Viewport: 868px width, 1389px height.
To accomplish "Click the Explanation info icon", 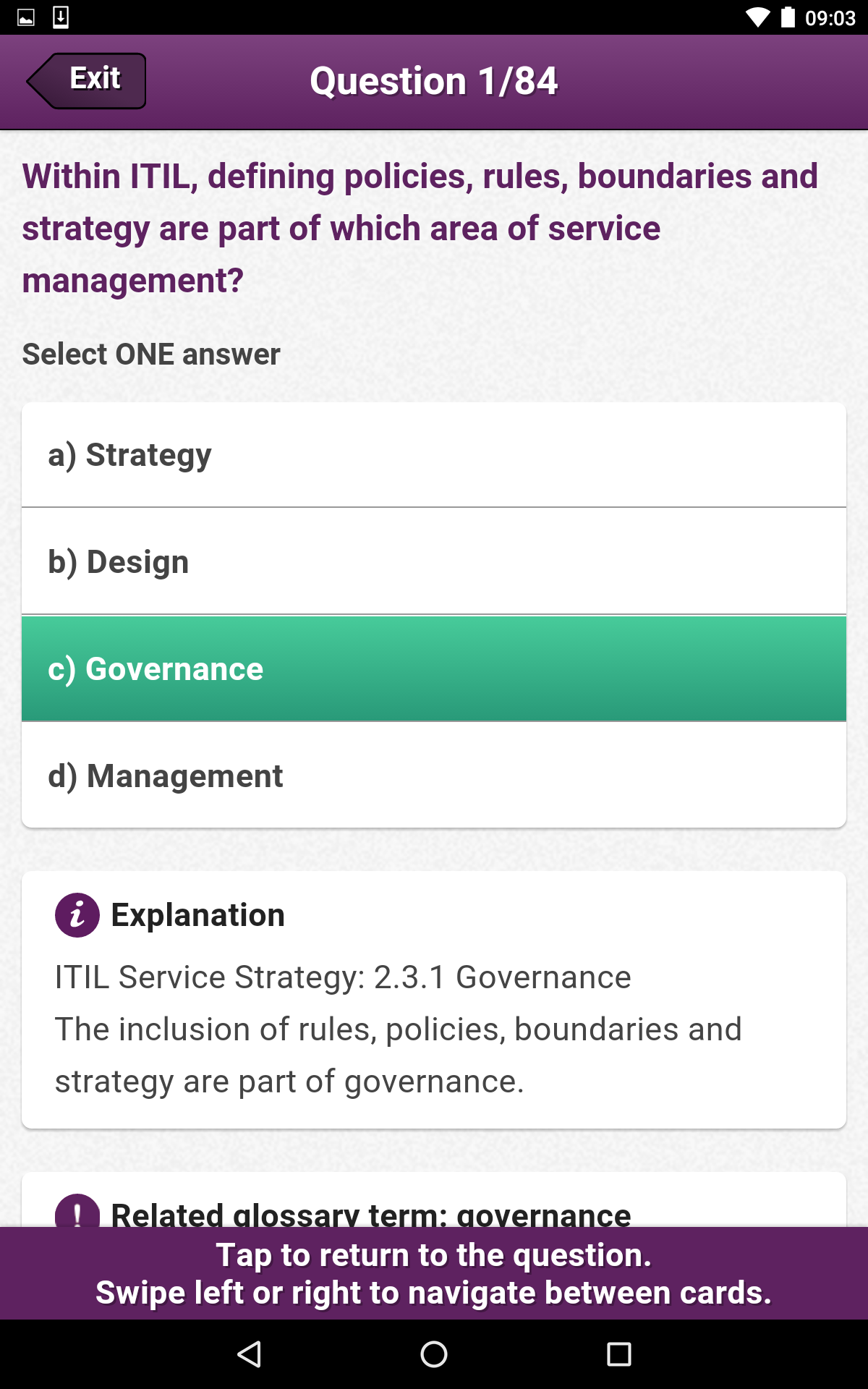I will [77, 915].
